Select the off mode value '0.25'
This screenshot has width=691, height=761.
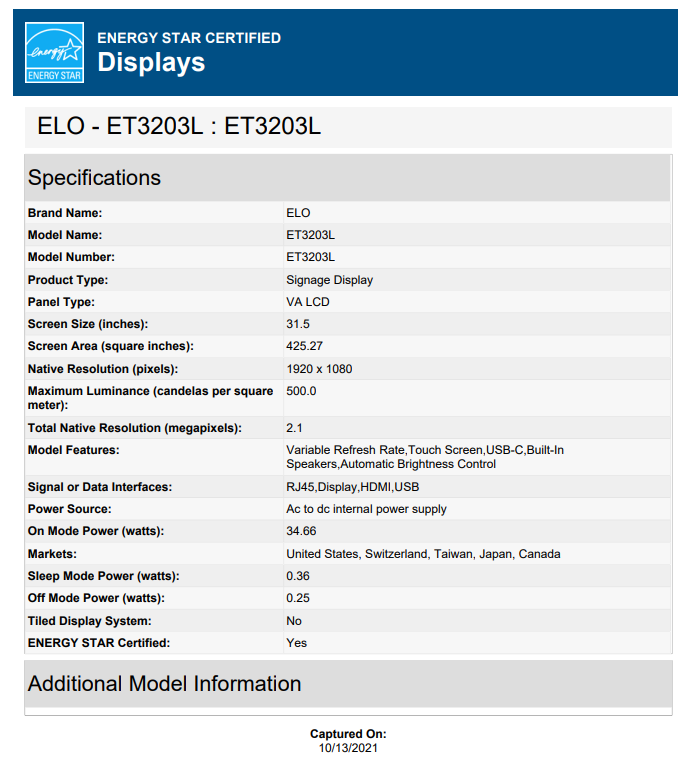297,598
